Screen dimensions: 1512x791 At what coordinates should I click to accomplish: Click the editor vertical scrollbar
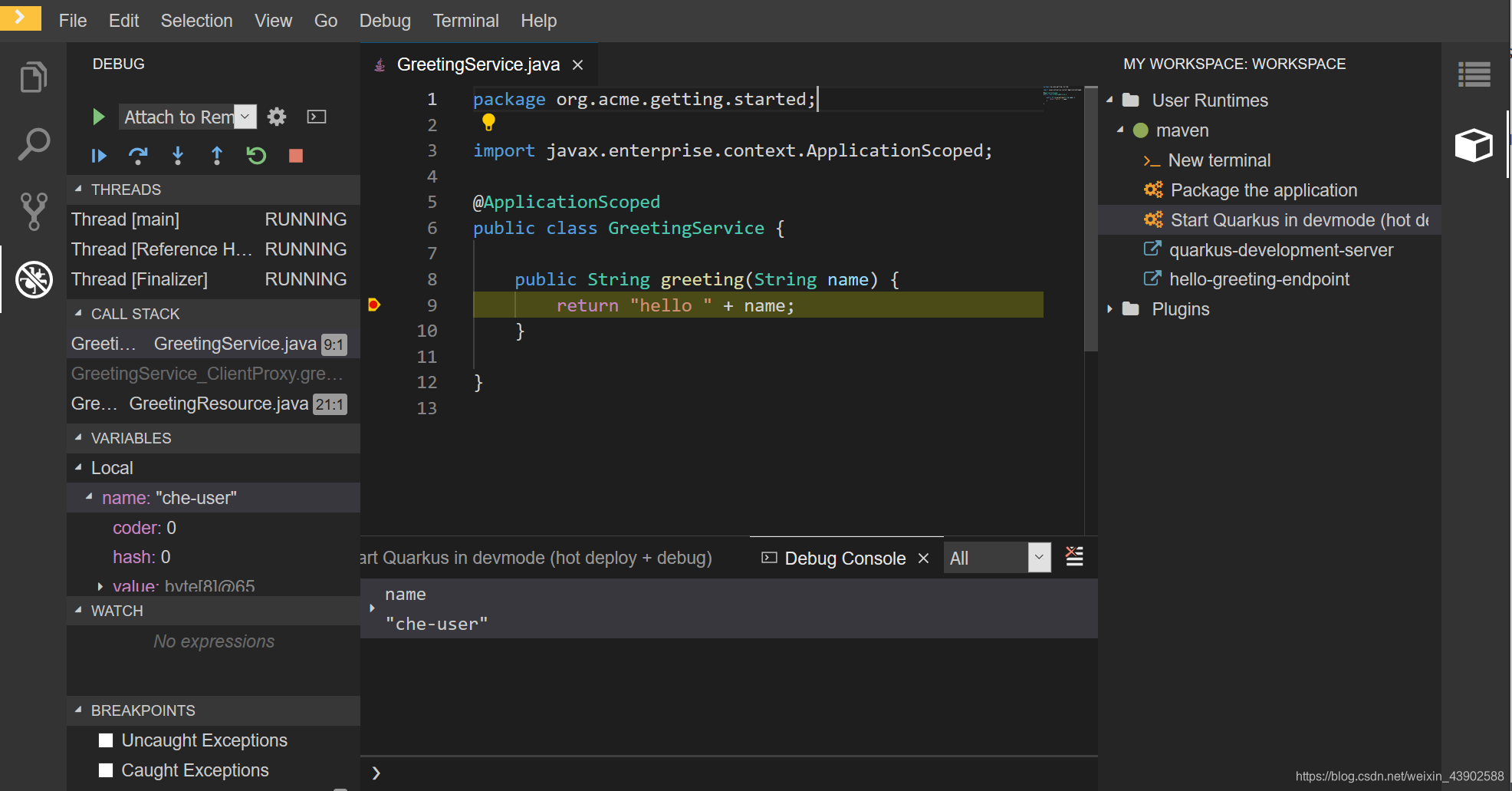pyautogui.click(x=1091, y=219)
